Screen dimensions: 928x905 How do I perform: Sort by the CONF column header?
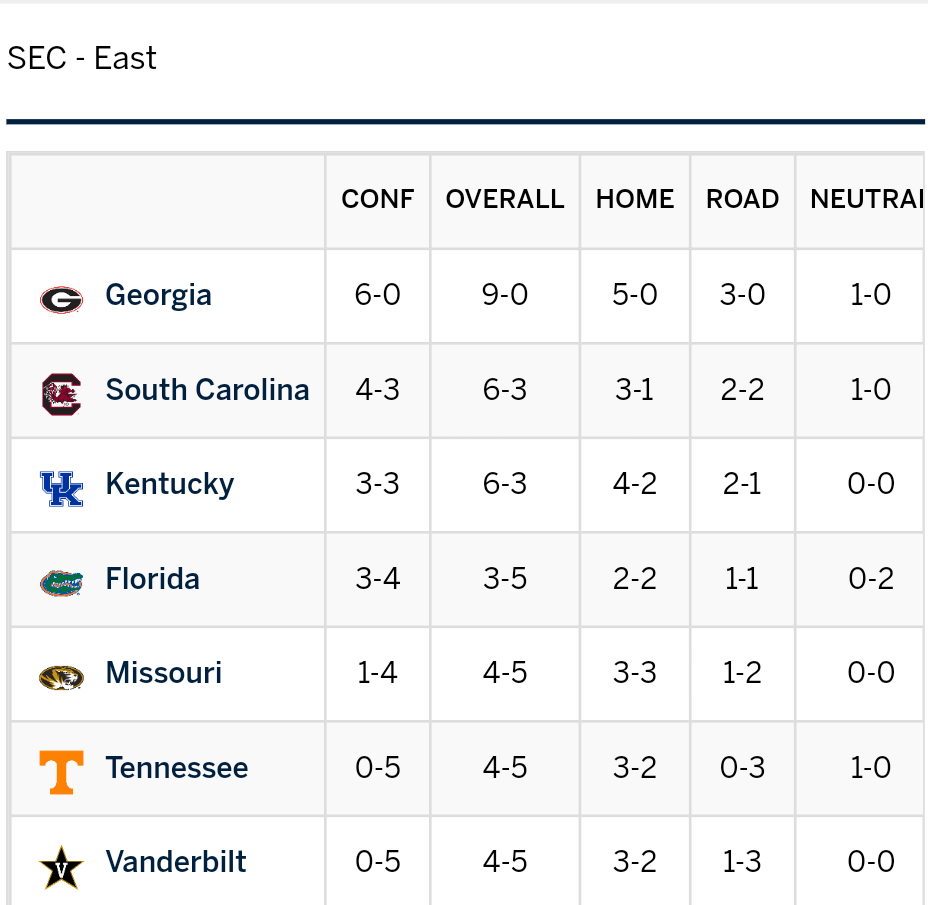click(377, 199)
